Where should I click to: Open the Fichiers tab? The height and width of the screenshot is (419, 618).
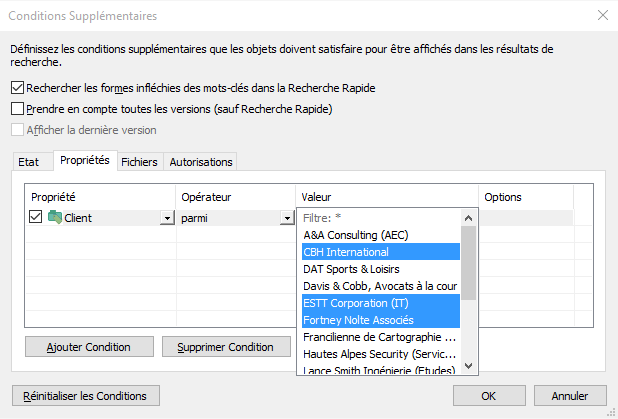point(139,162)
